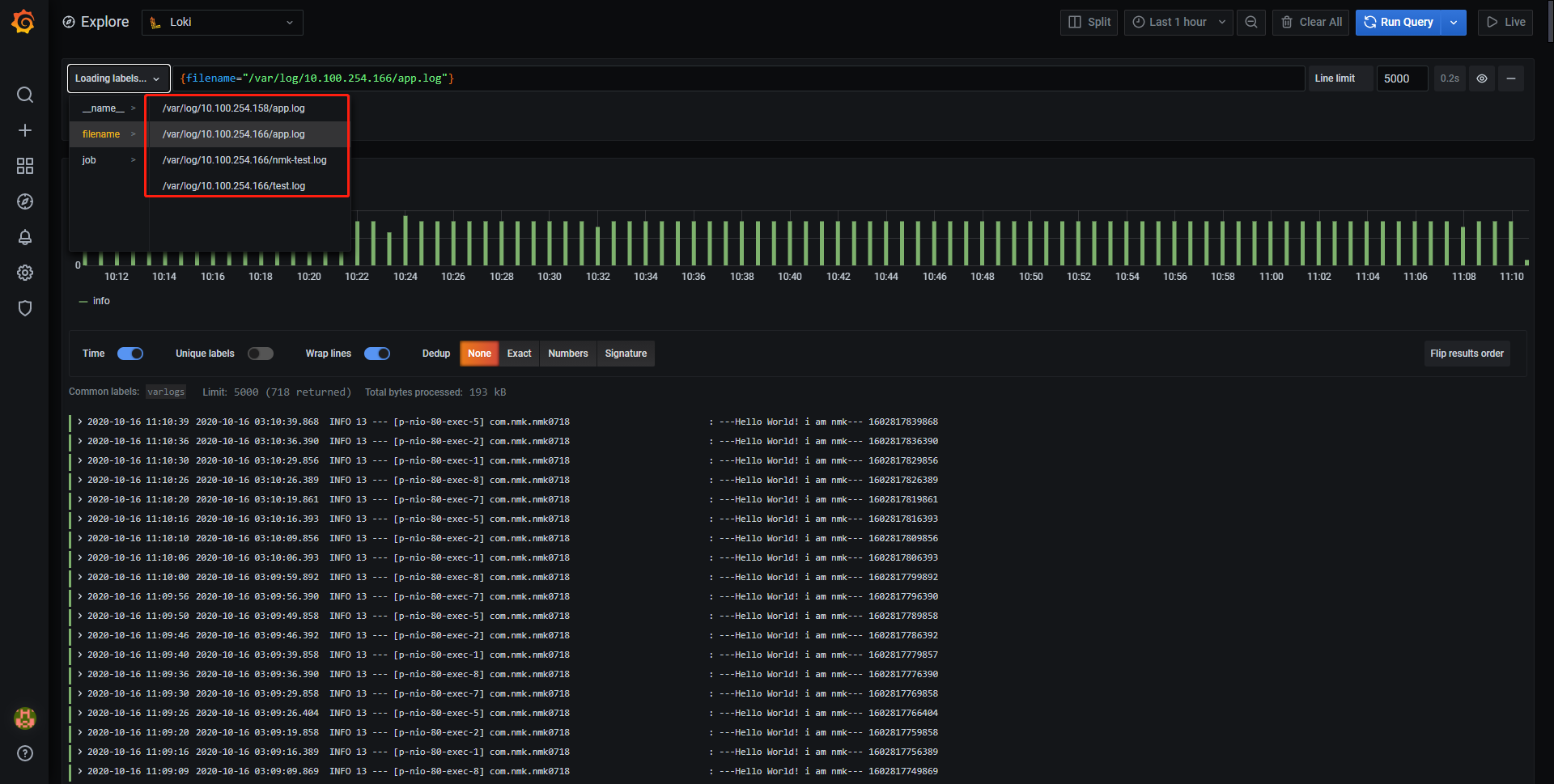Screen dimensions: 1554x784
Task: Enable the Unique labels switch
Action: tap(261, 354)
